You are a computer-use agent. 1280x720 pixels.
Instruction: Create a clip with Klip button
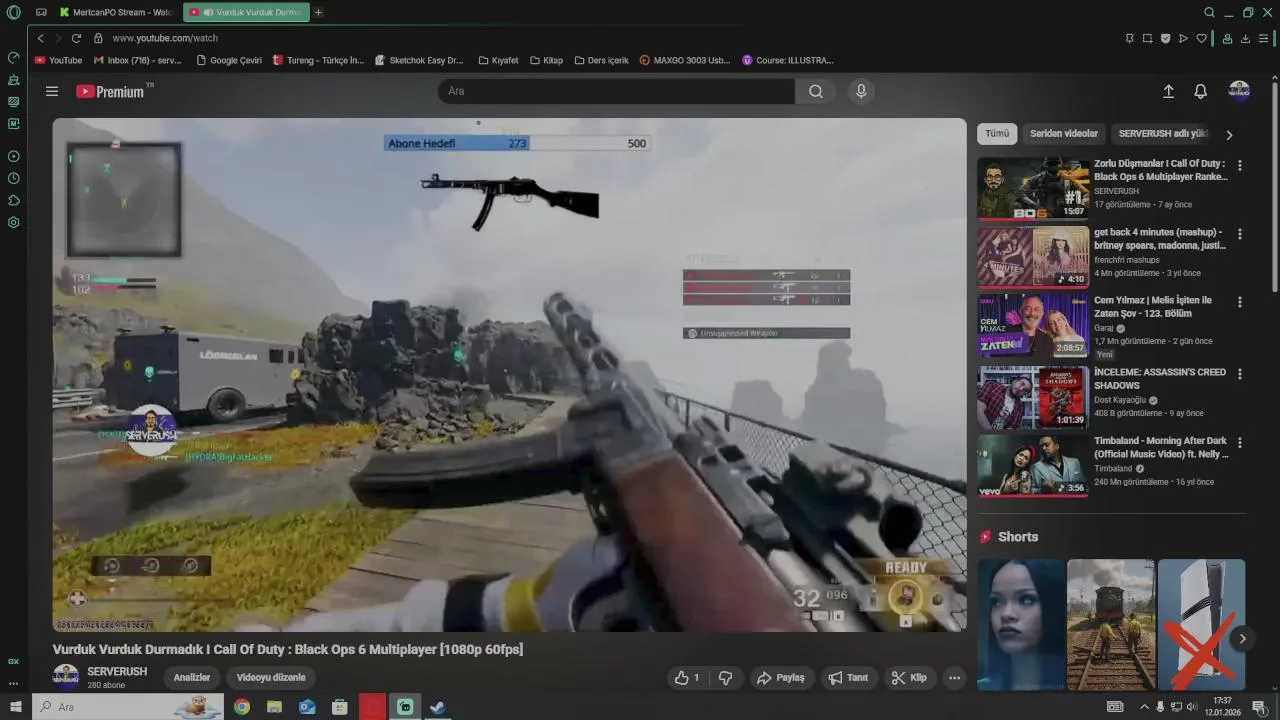tap(909, 677)
